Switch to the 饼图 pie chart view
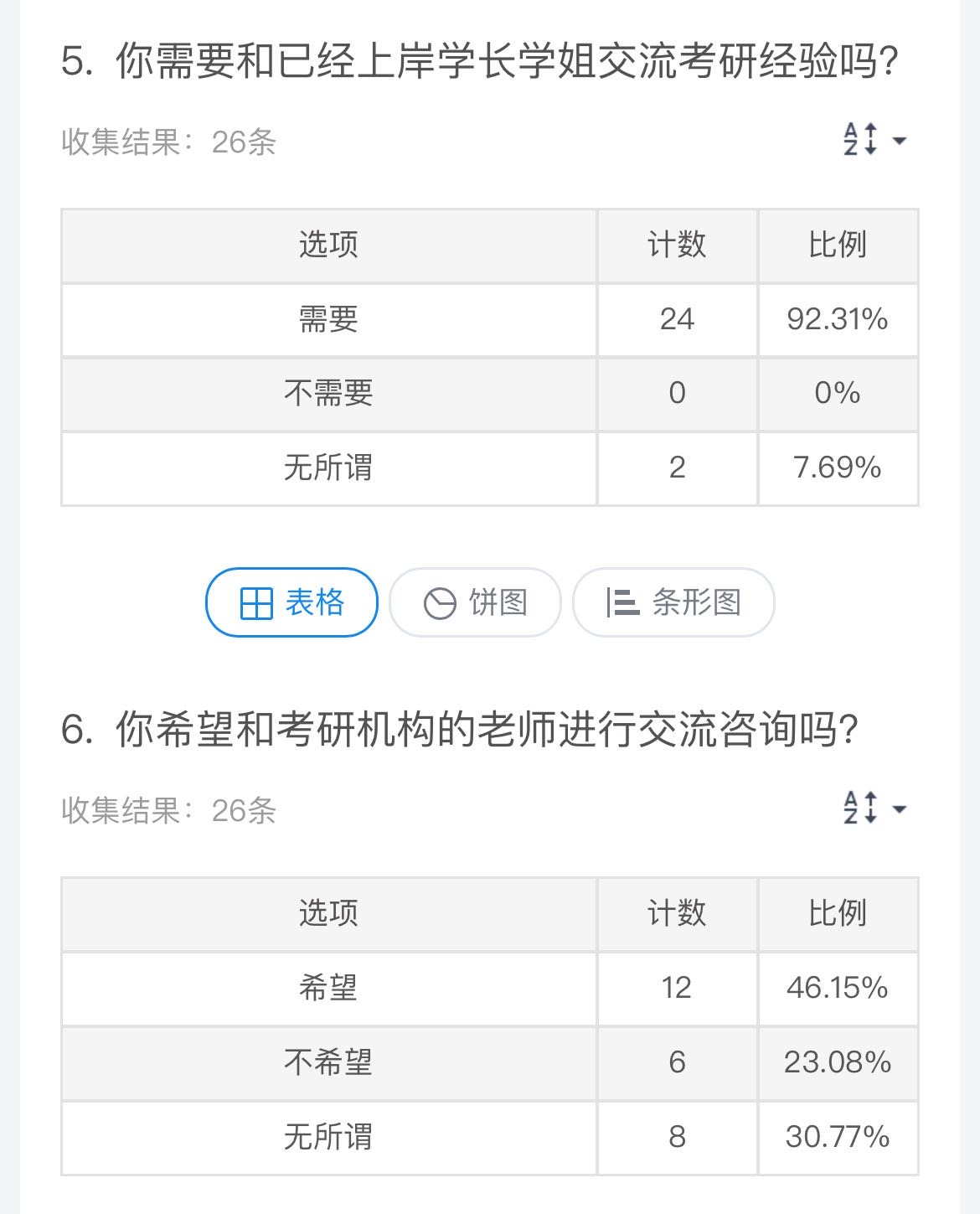Screen dimensions: 980x1214 pos(475,602)
